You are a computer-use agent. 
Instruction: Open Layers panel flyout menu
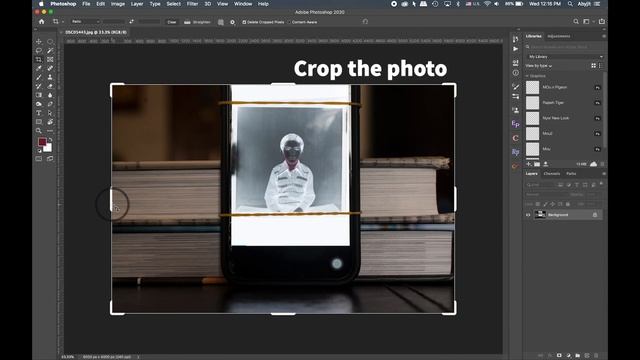(x=604, y=173)
